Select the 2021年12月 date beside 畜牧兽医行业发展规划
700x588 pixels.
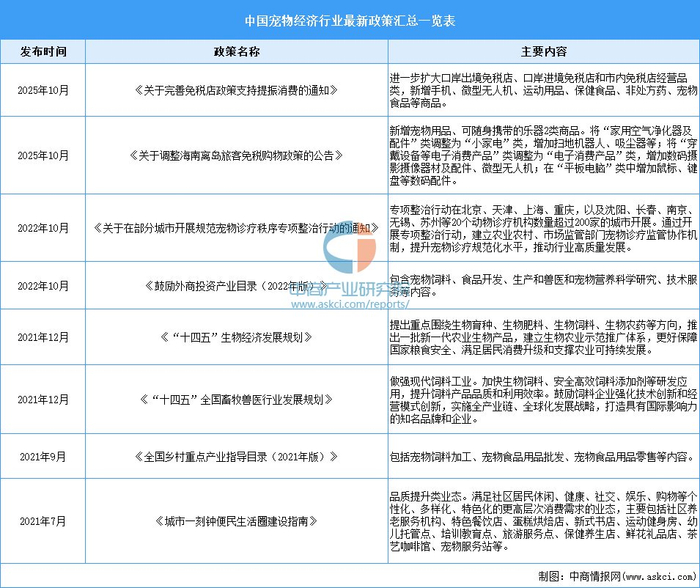[43, 400]
